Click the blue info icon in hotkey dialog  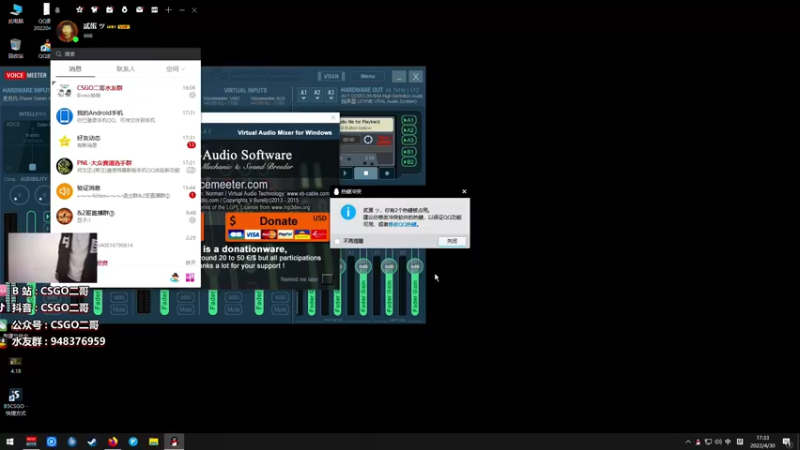[348, 212]
